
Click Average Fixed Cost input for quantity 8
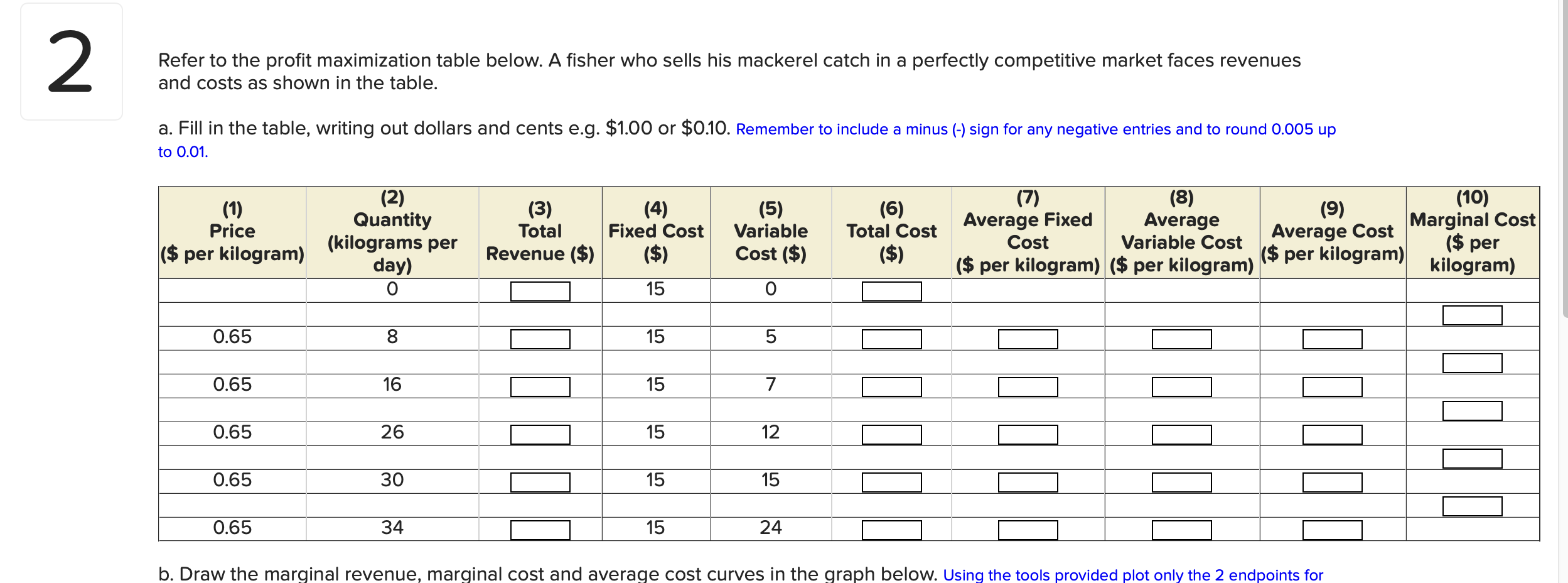click(1029, 339)
